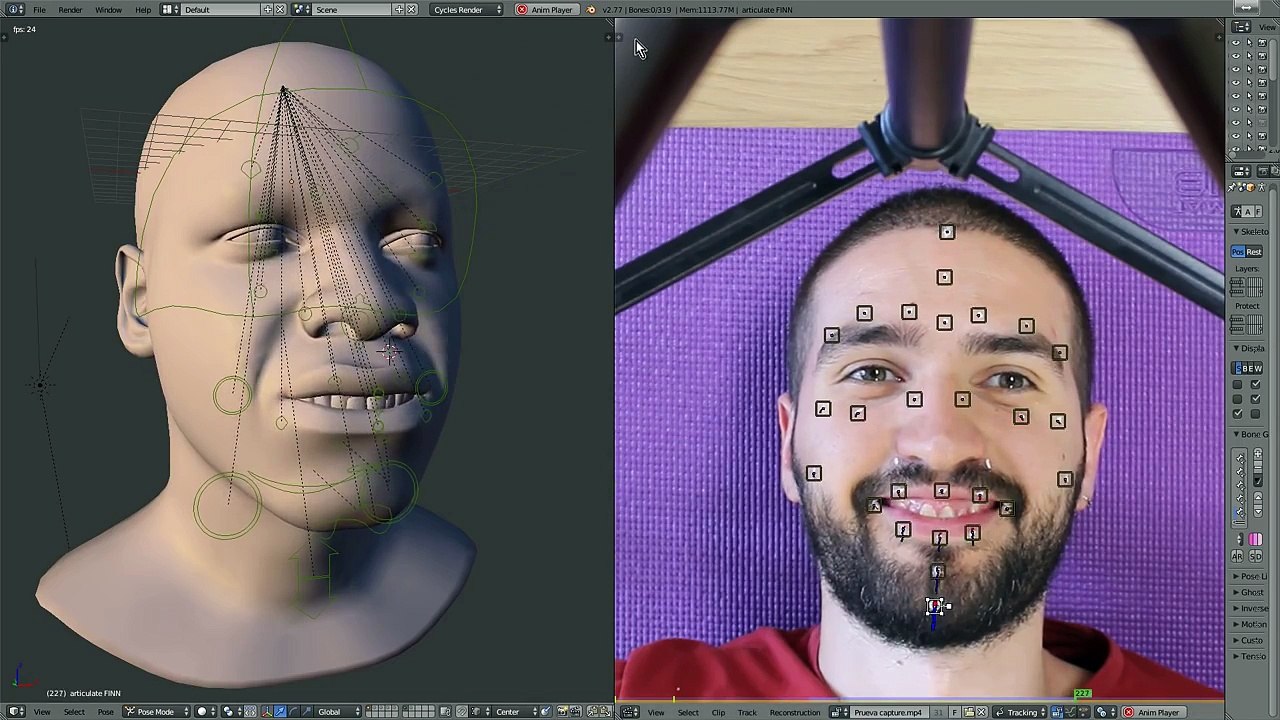Open the Global orientation dropdown
1280x720 pixels.
click(338, 711)
